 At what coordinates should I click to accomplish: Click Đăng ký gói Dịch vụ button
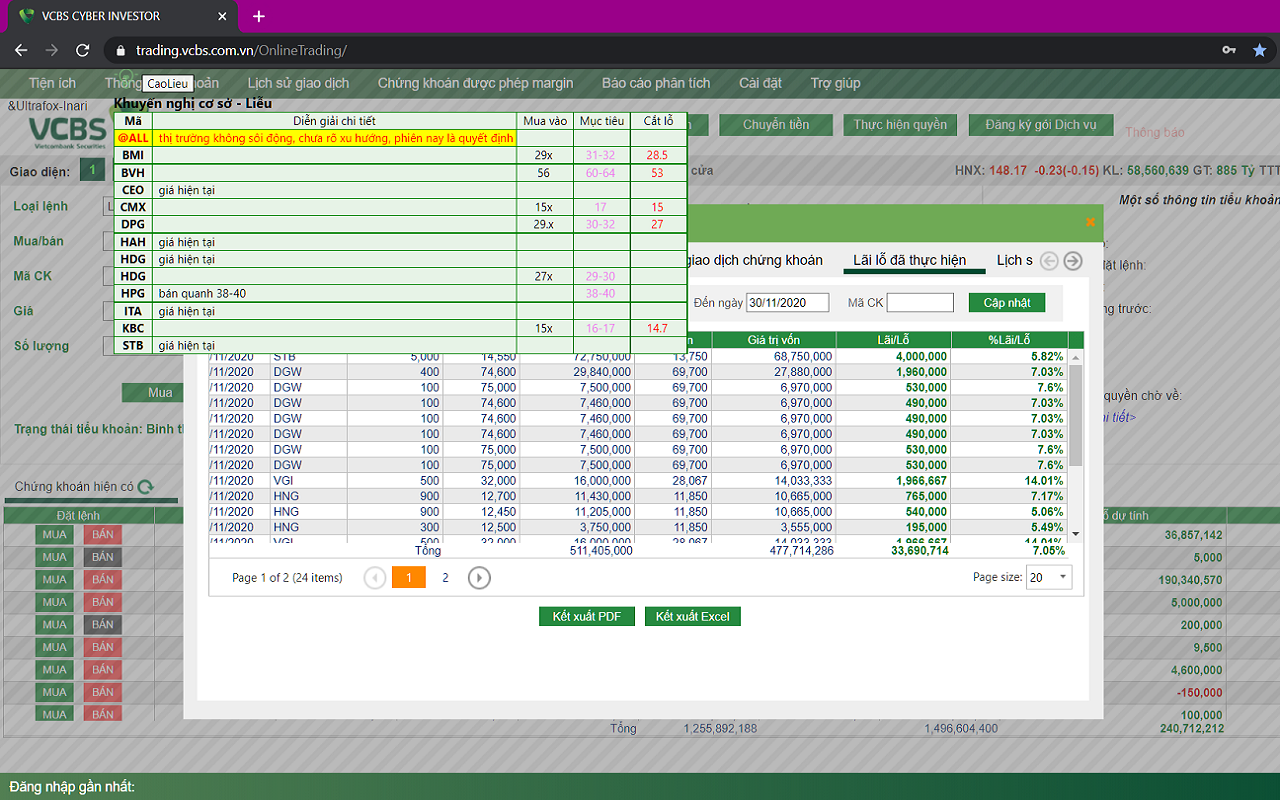1041,125
